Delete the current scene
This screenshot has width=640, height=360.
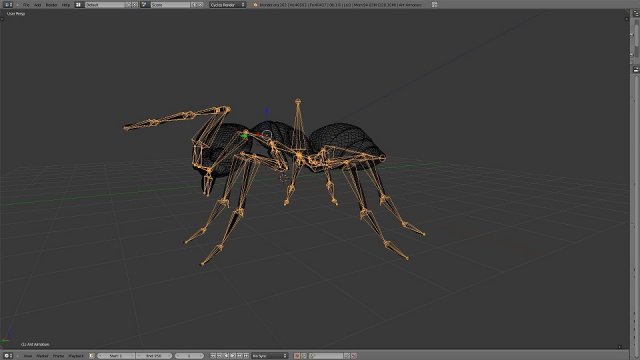(201, 5)
